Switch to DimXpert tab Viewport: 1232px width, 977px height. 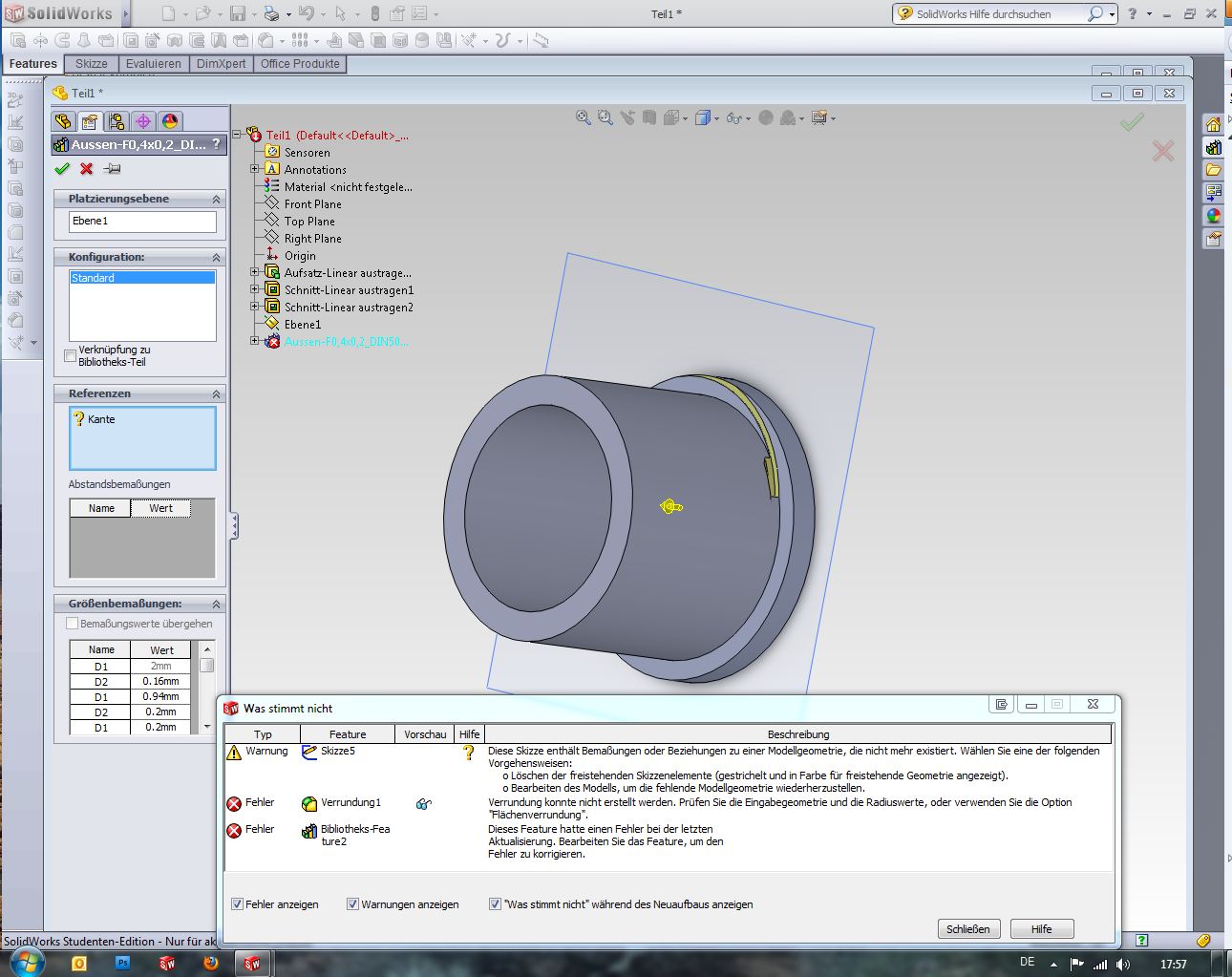click(222, 64)
